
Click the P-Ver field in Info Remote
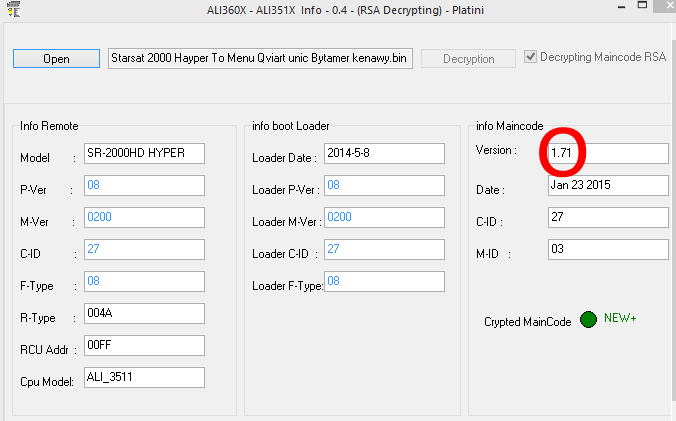point(144,185)
